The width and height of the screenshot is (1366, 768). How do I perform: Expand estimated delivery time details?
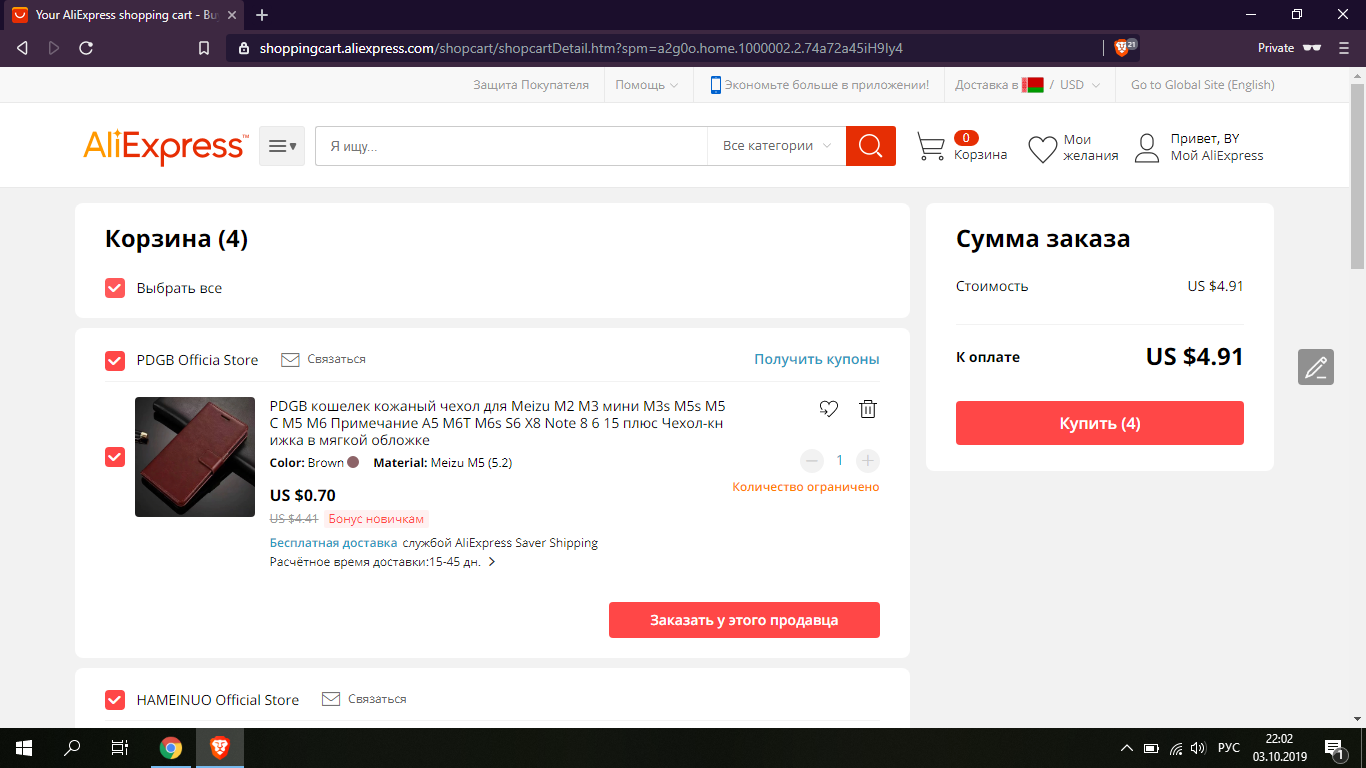click(x=492, y=562)
